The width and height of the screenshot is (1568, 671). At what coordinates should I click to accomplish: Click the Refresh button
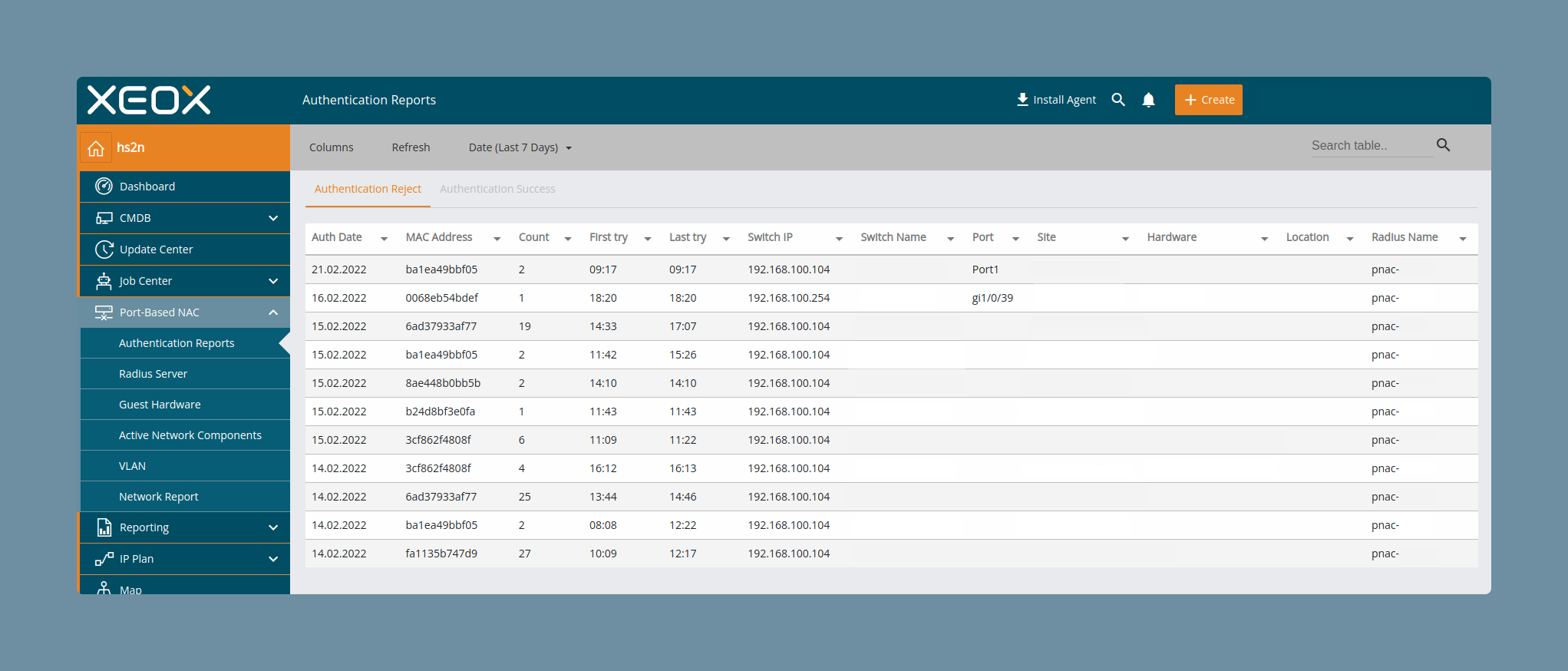tap(411, 147)
